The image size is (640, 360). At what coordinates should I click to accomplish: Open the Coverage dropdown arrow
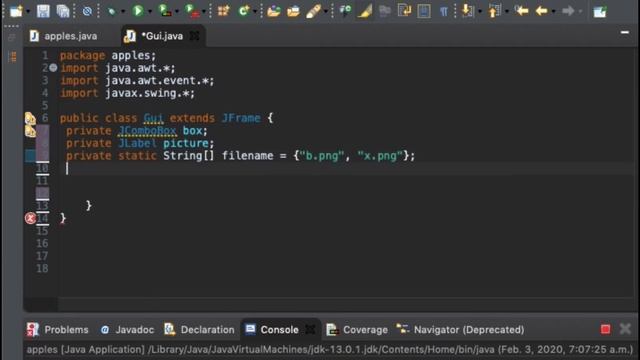[177, 12]
